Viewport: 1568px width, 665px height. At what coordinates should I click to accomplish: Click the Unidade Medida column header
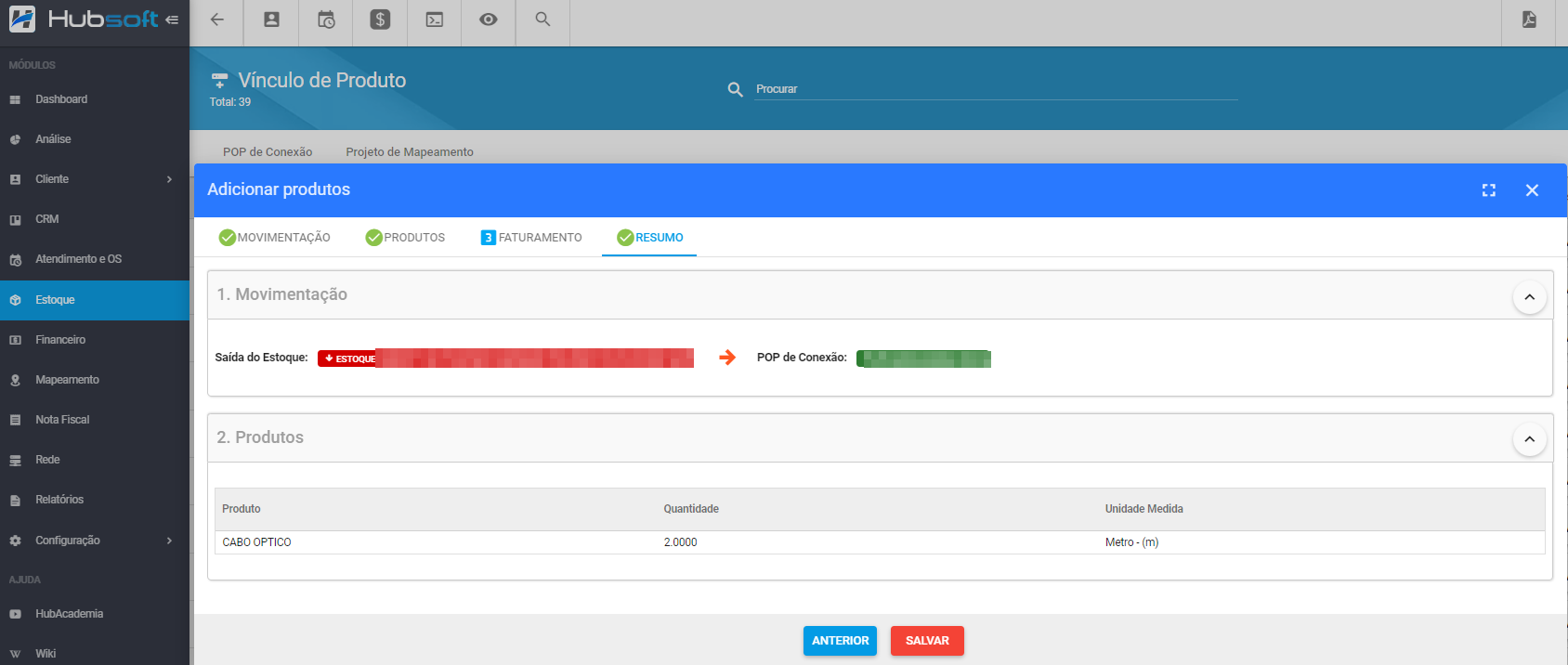point(1143,509)
